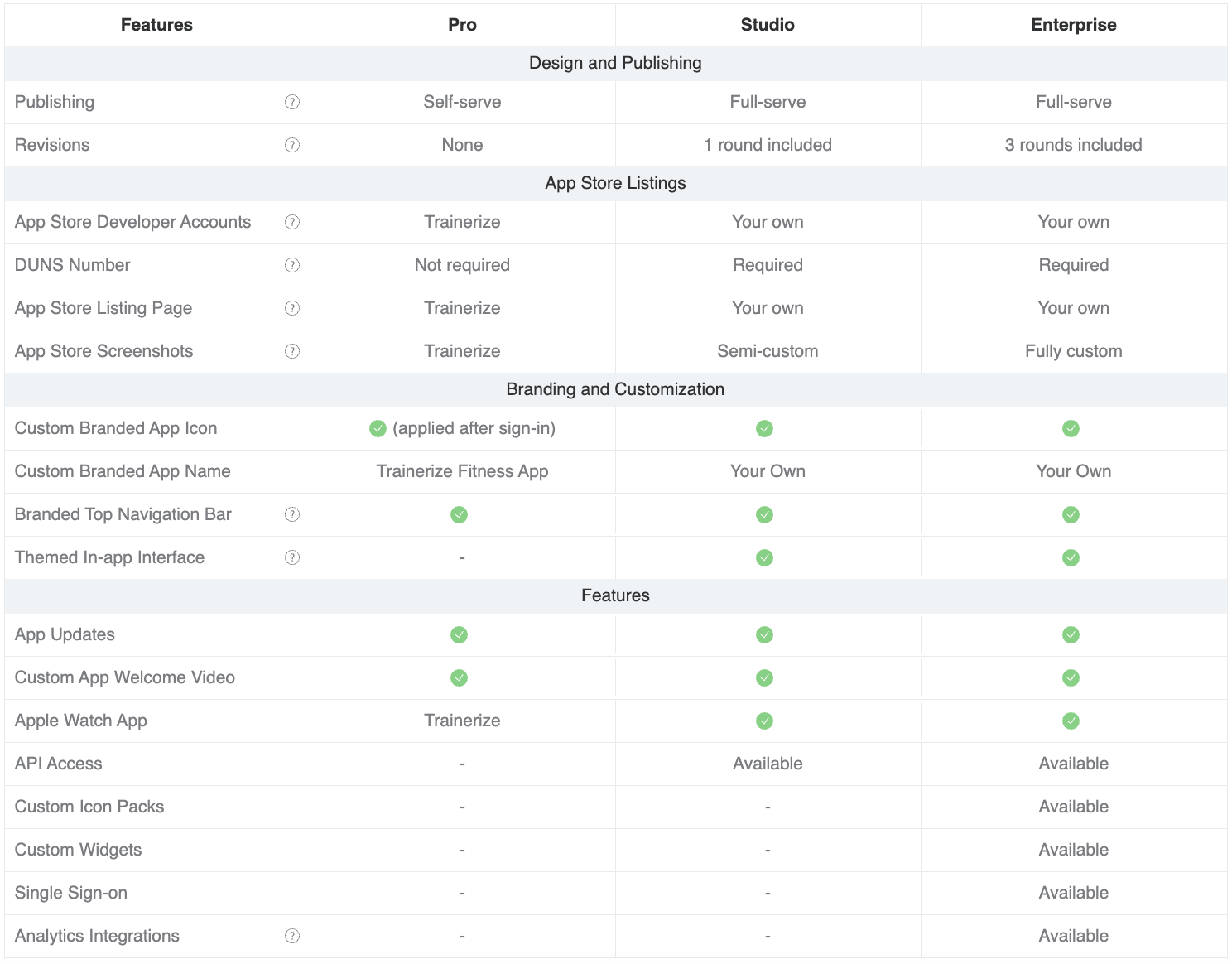Viewport: 1232px width, 964px height.
Task: Click Pro checkmark in App Updates row
Action: (x=459, y=634)
